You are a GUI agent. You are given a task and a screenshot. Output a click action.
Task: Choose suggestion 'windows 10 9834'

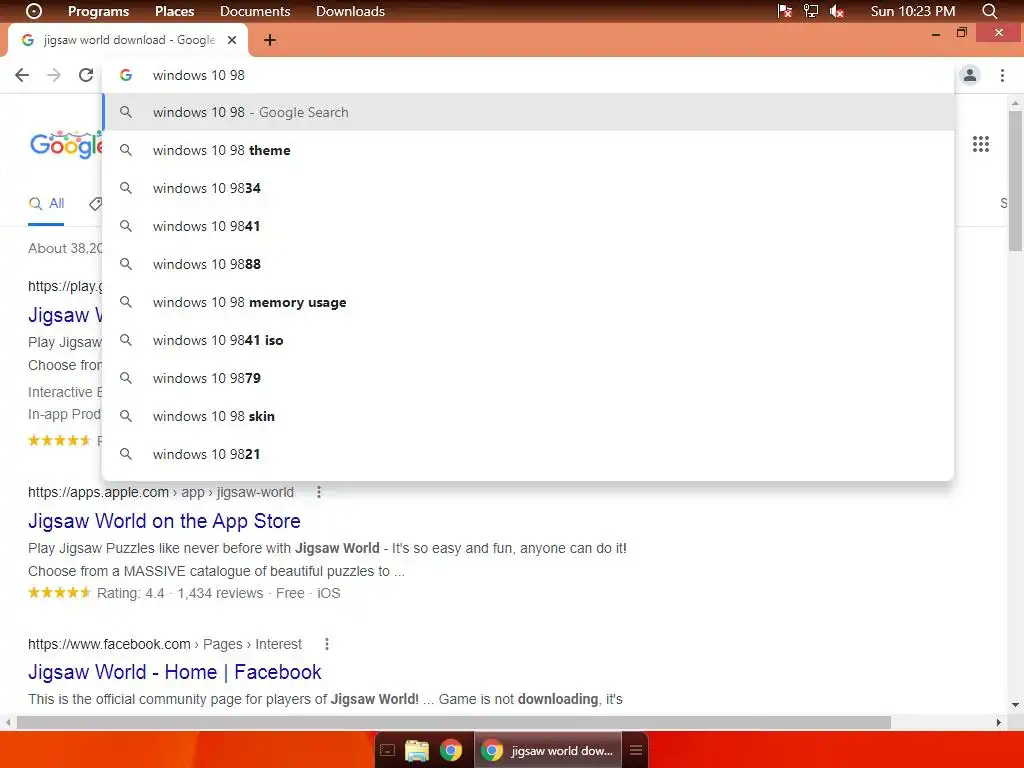pyautogui.click(x=528, y=188)
